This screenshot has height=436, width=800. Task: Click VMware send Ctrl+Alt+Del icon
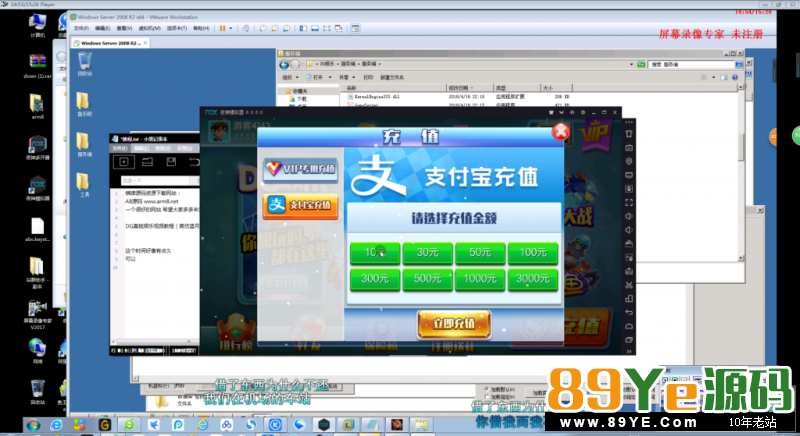(246, 29)
